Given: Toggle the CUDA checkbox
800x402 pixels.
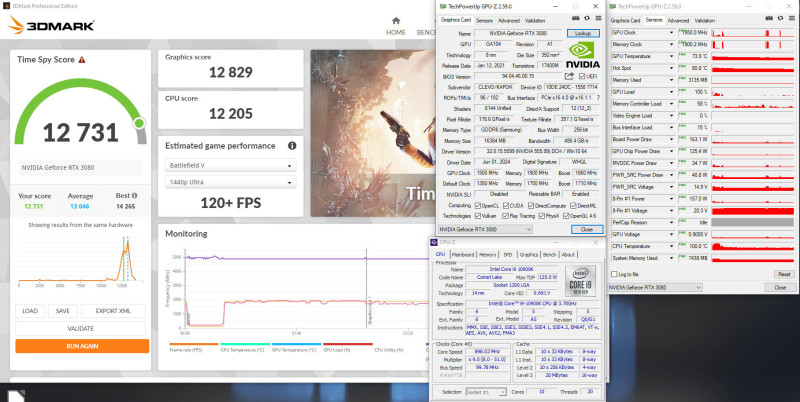Looking at the screenshot, I should click(x=506, y=206).
